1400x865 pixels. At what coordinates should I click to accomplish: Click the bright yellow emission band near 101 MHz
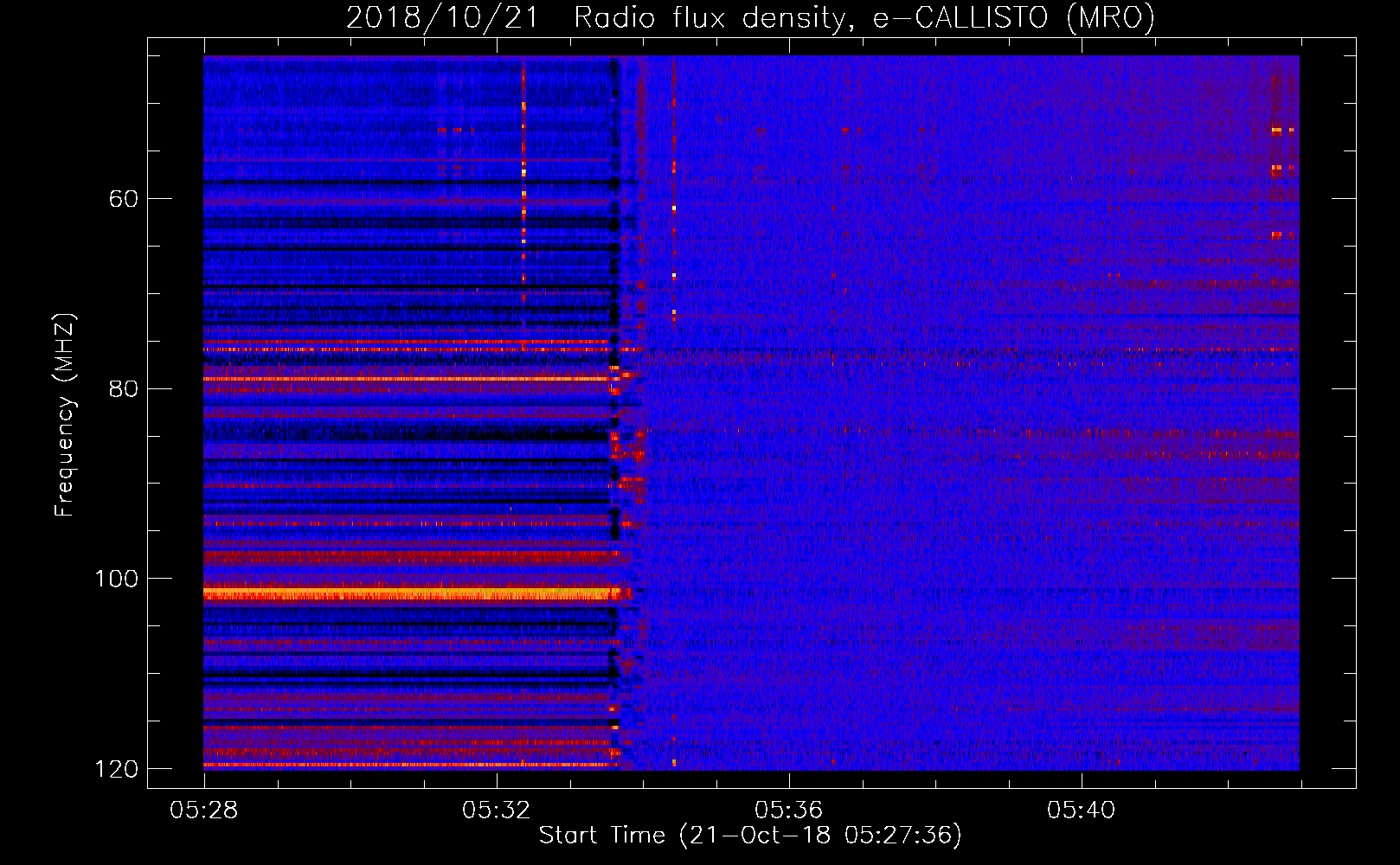pos(411,593)
